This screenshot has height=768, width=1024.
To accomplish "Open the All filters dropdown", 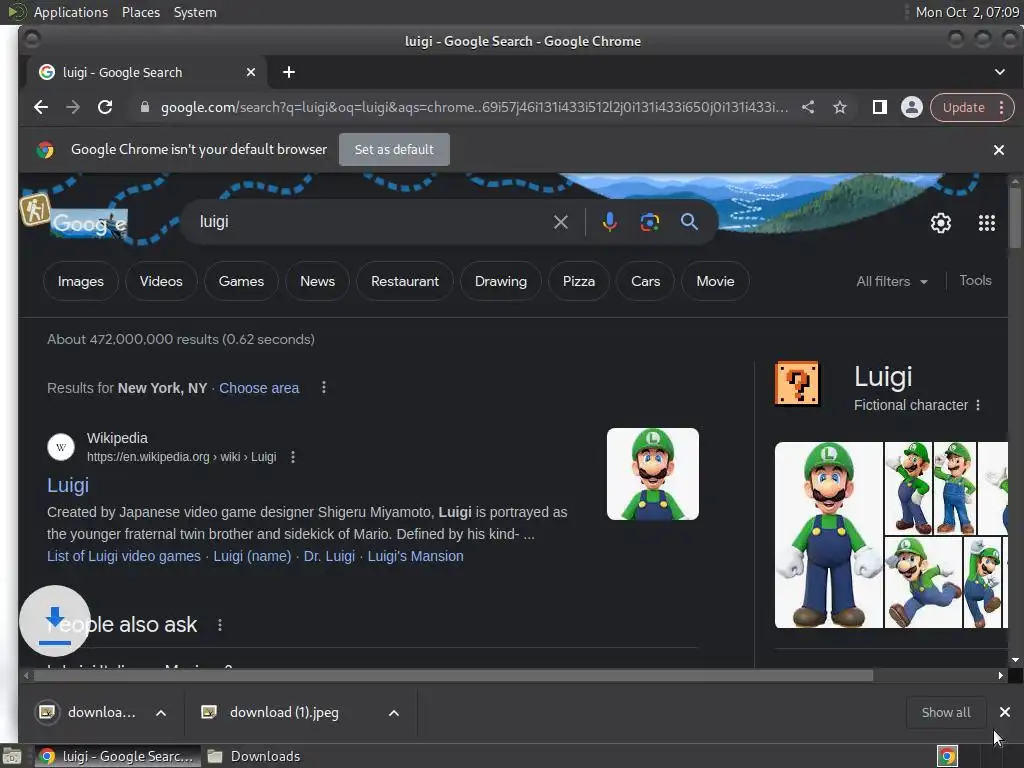I will 892,281.
